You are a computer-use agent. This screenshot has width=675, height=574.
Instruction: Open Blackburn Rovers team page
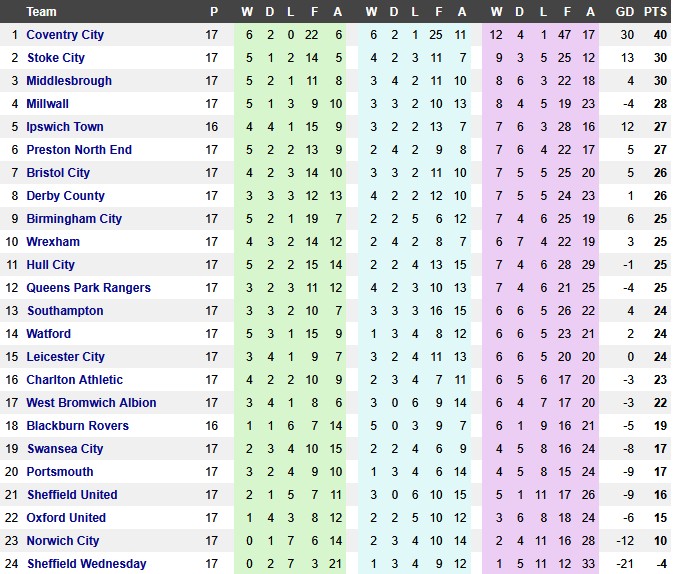(x=78, y=426)
